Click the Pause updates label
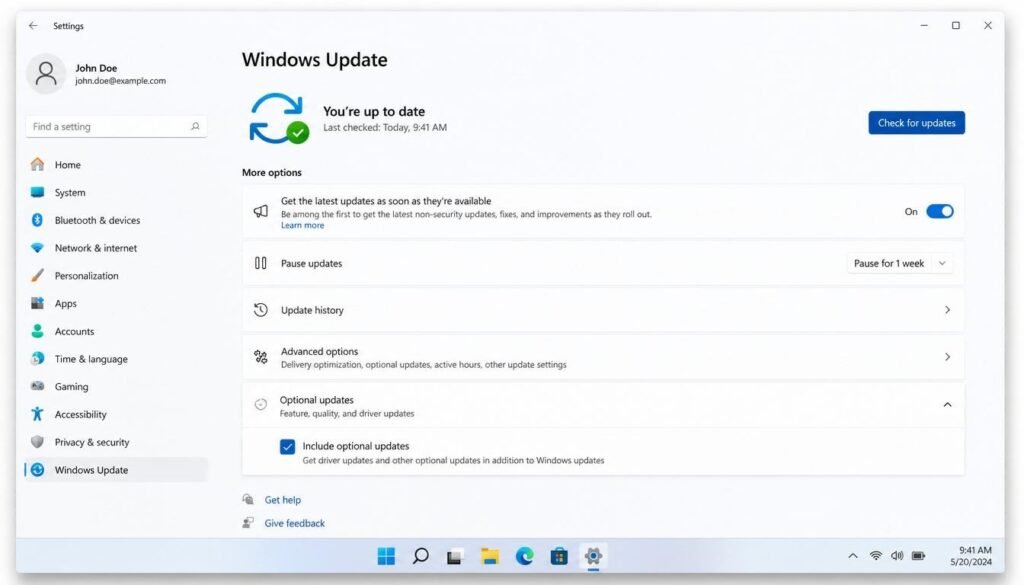The image size is (1024, 585). [312, 263]
